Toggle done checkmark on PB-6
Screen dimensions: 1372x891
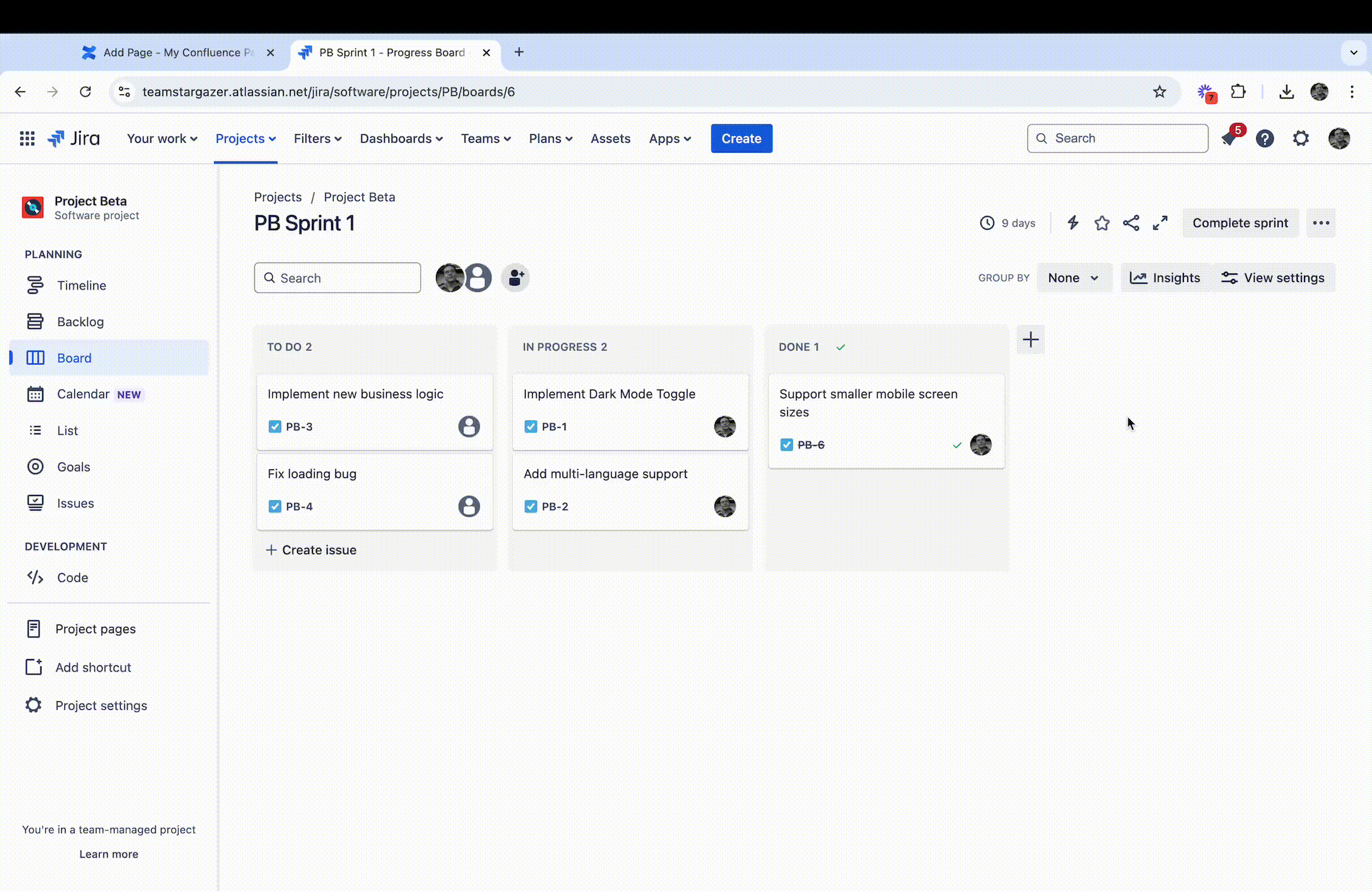click(x=956, y=444)
